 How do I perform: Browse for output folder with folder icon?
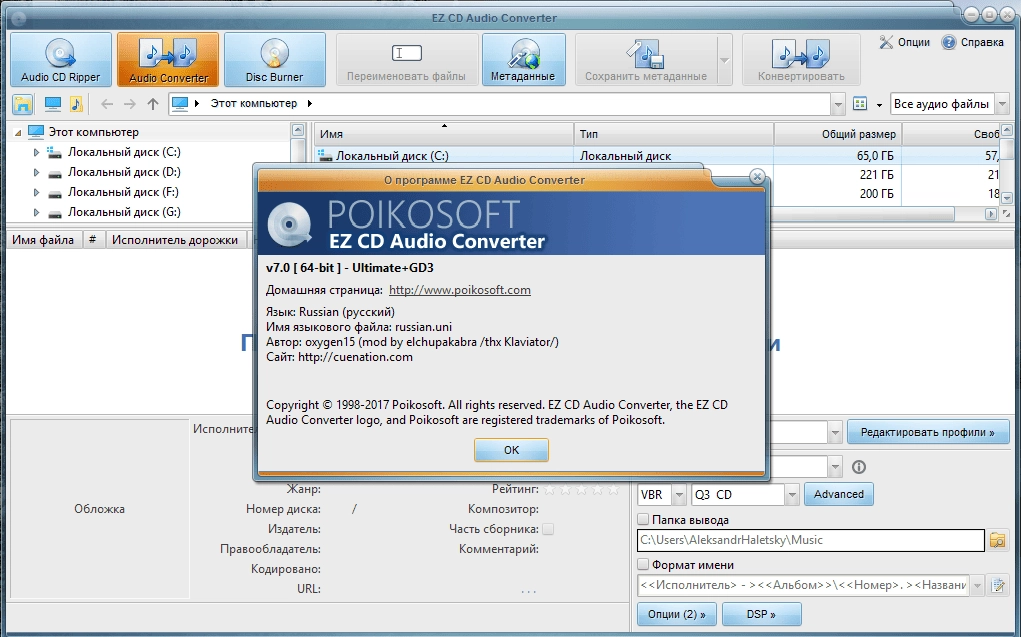point(997,540)
